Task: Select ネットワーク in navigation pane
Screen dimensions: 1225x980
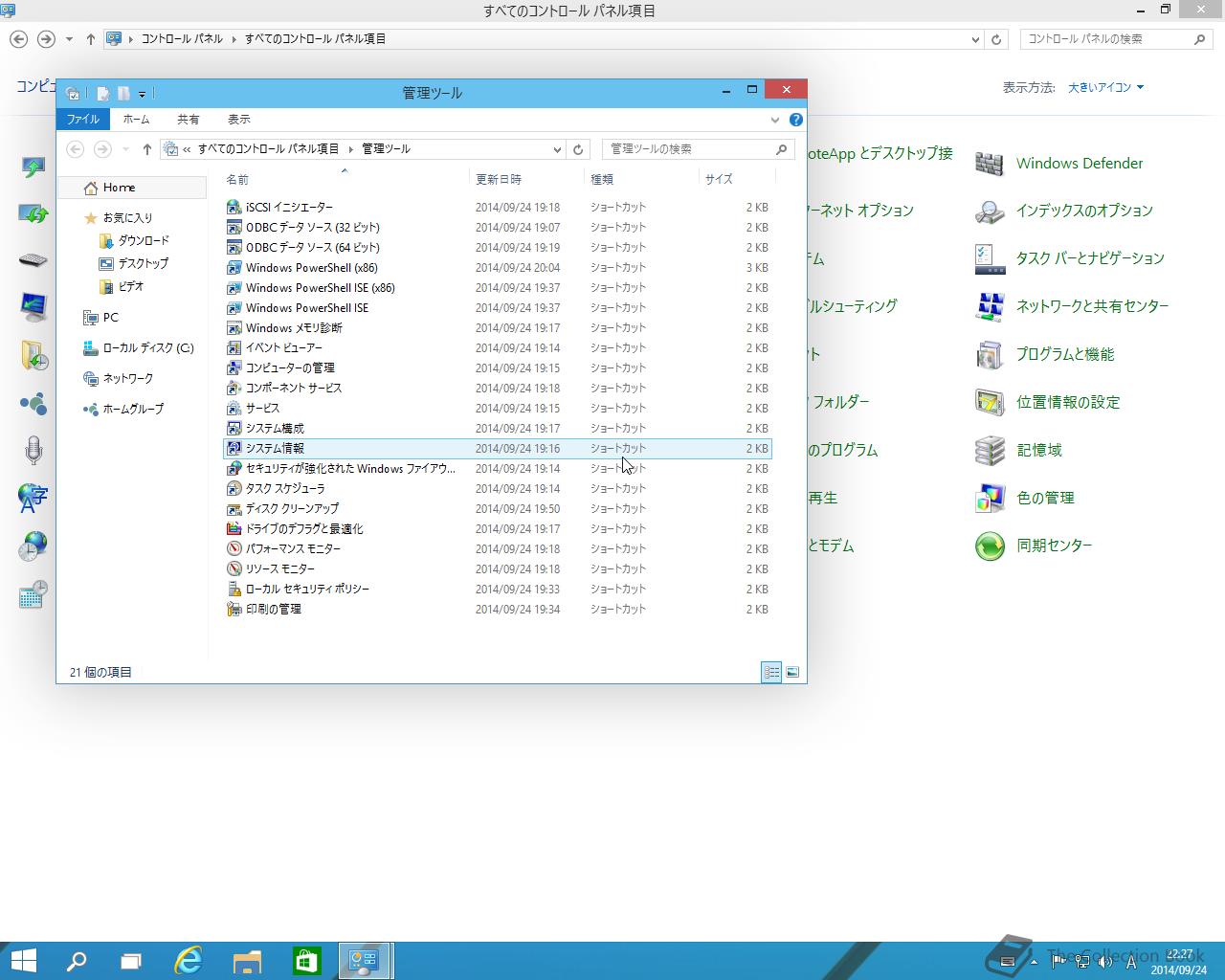Action: [x=128, y=379]
